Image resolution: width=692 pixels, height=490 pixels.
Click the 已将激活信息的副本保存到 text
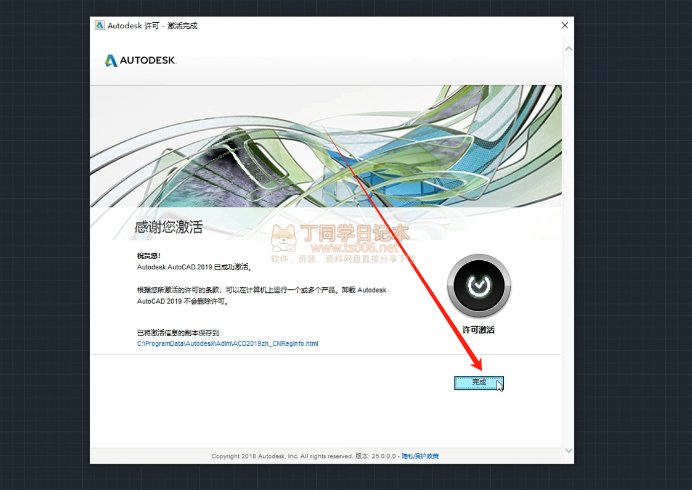pos(178,332)
